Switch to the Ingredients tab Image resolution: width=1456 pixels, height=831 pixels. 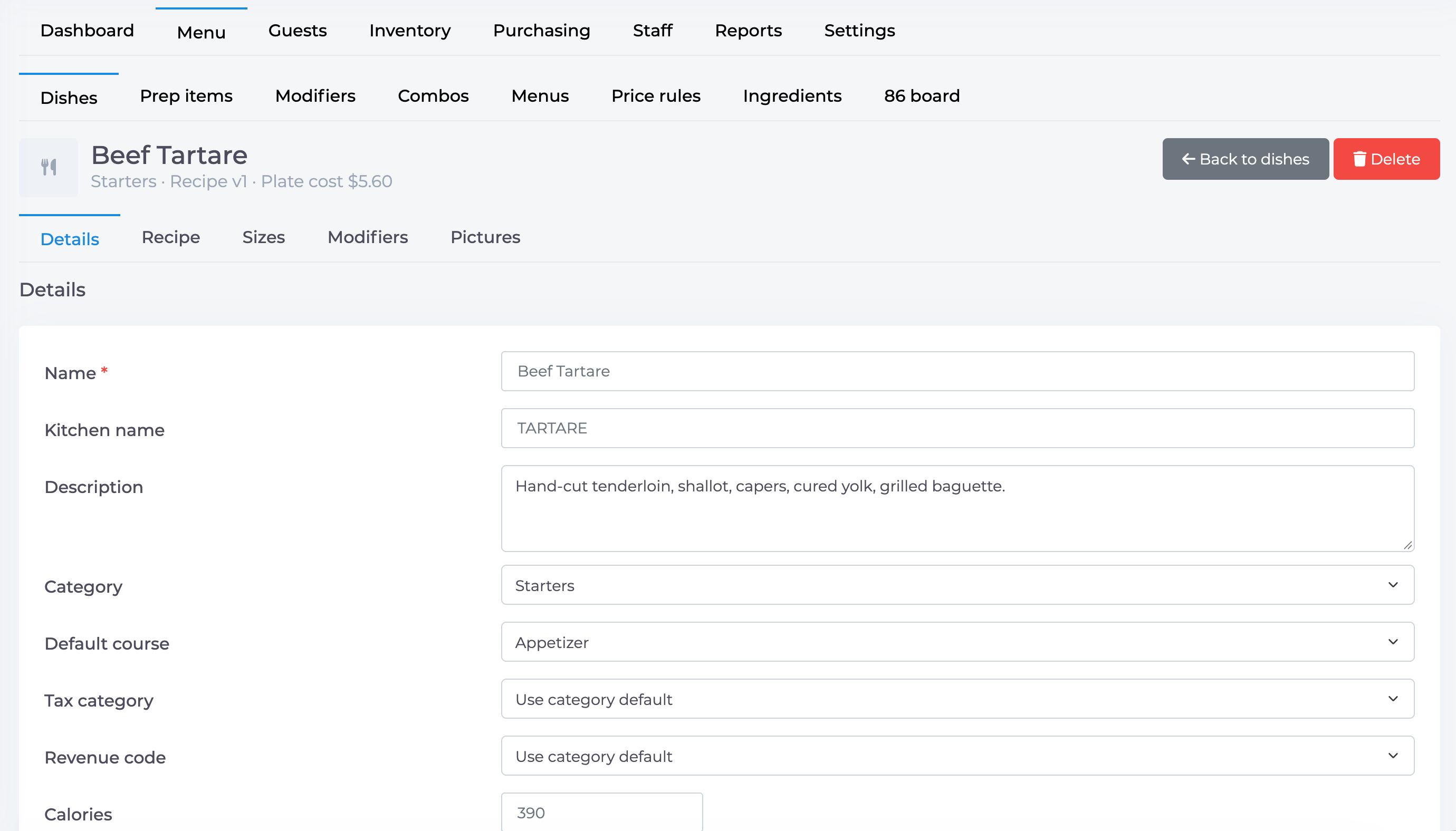pos(792,96)
